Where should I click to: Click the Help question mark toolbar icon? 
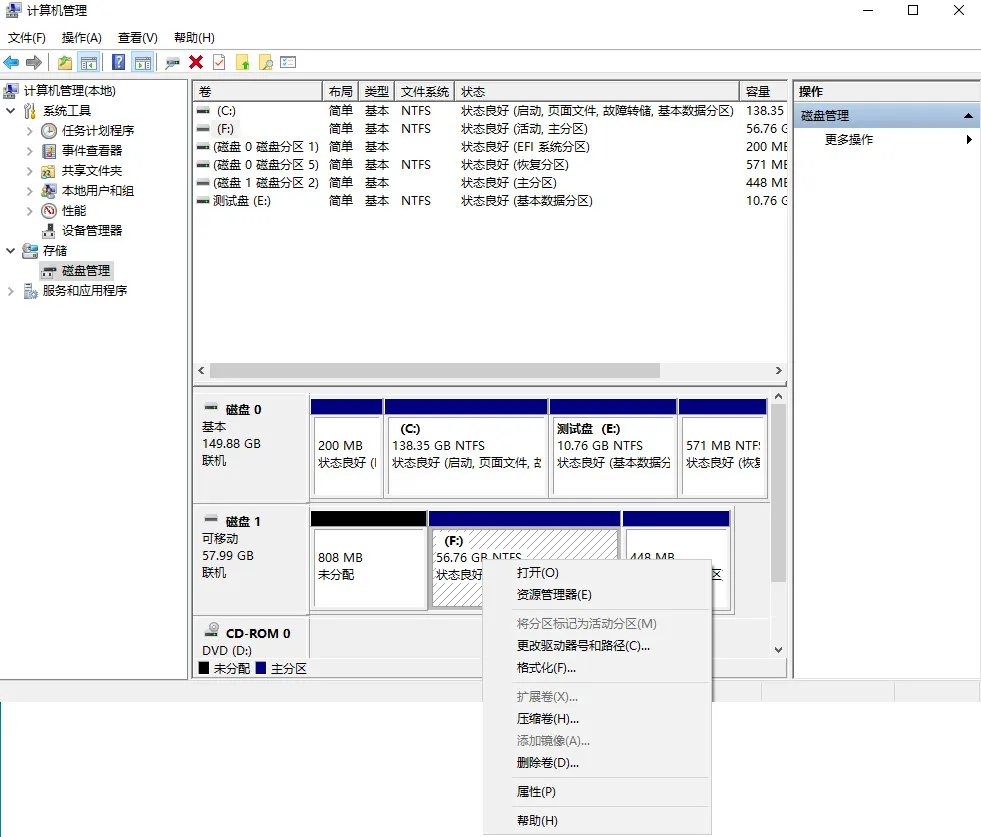118,62
